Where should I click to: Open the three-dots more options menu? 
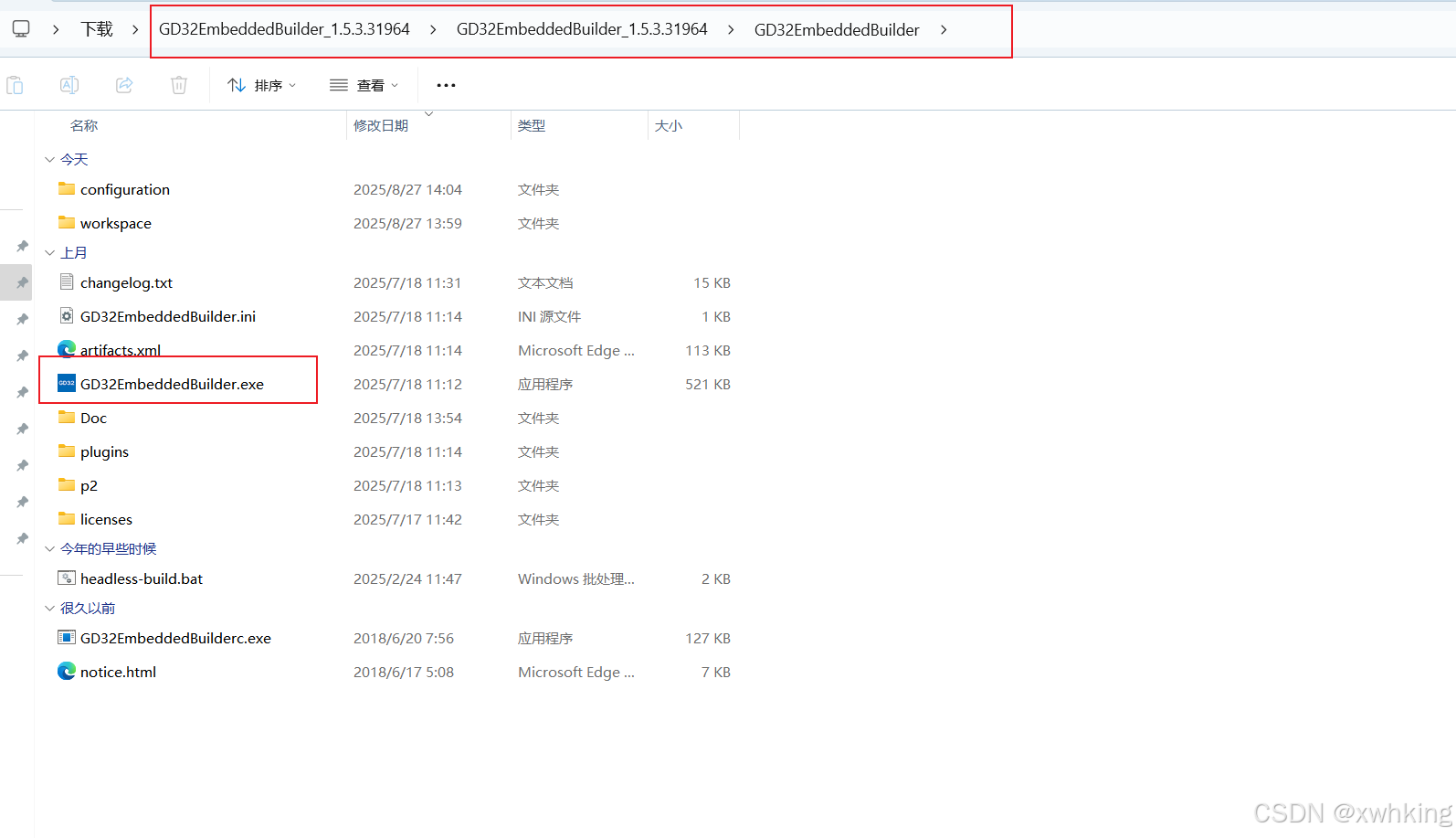tap(446, 85)
